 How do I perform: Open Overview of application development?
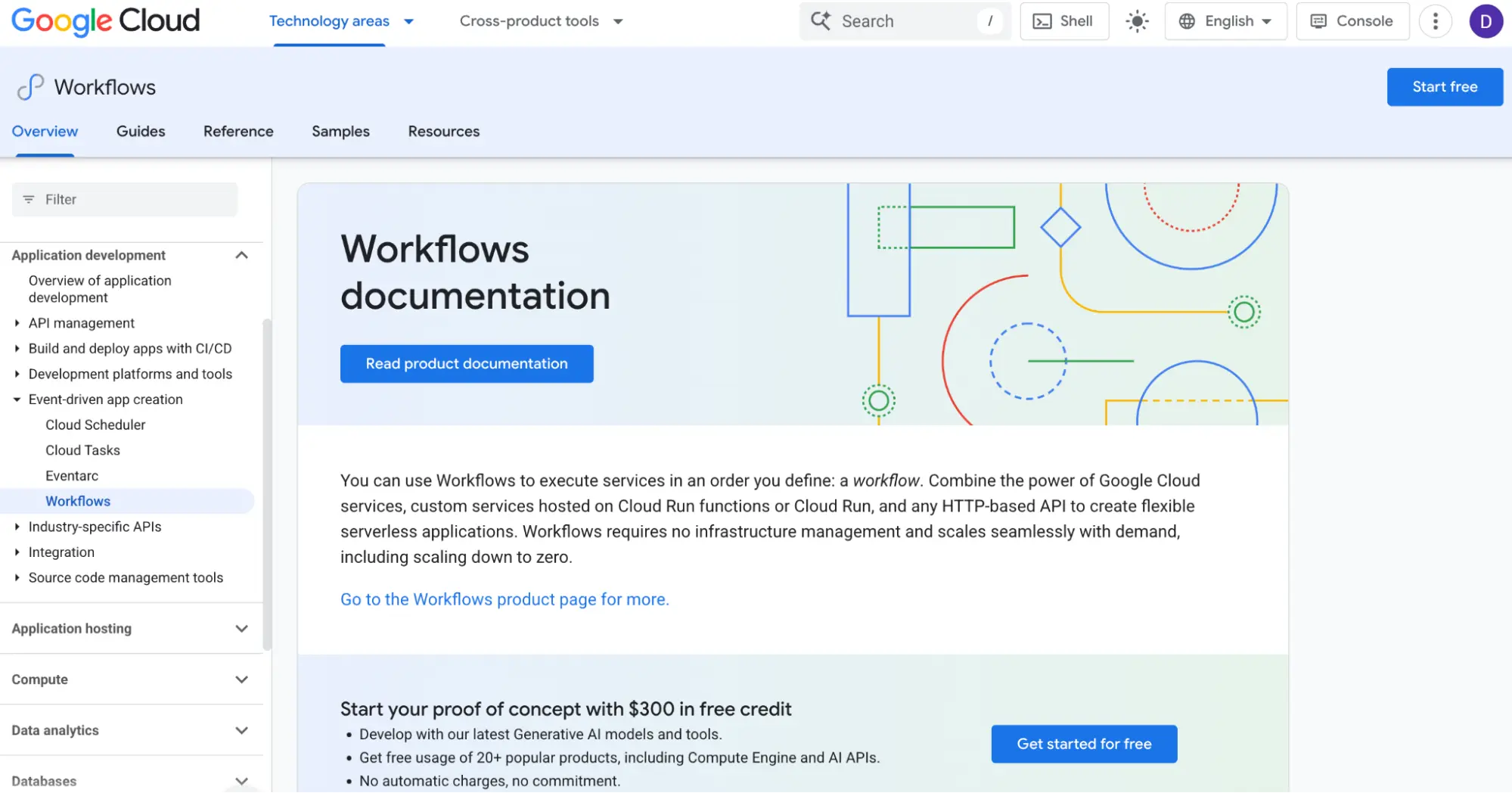100,289
